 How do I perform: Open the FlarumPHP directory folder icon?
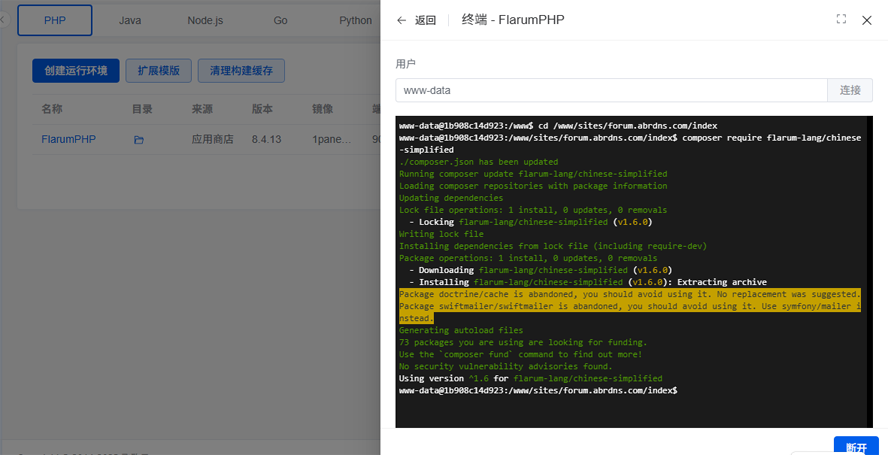point(139,140)
